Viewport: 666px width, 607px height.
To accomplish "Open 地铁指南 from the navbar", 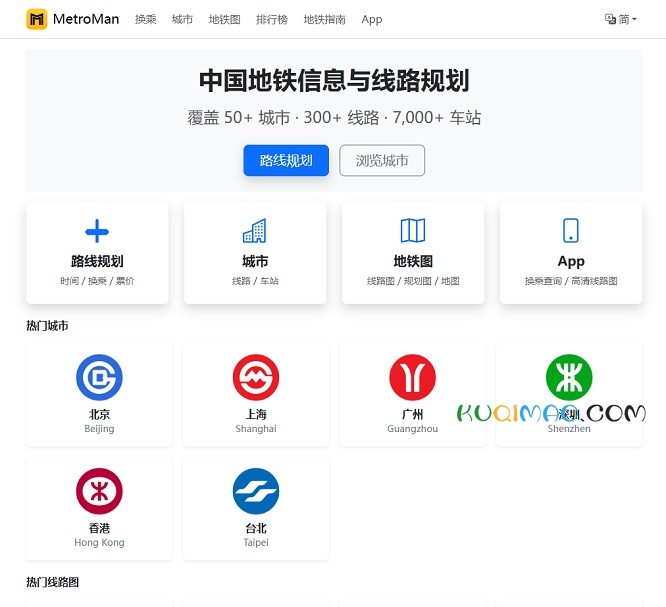I will 325,19.
